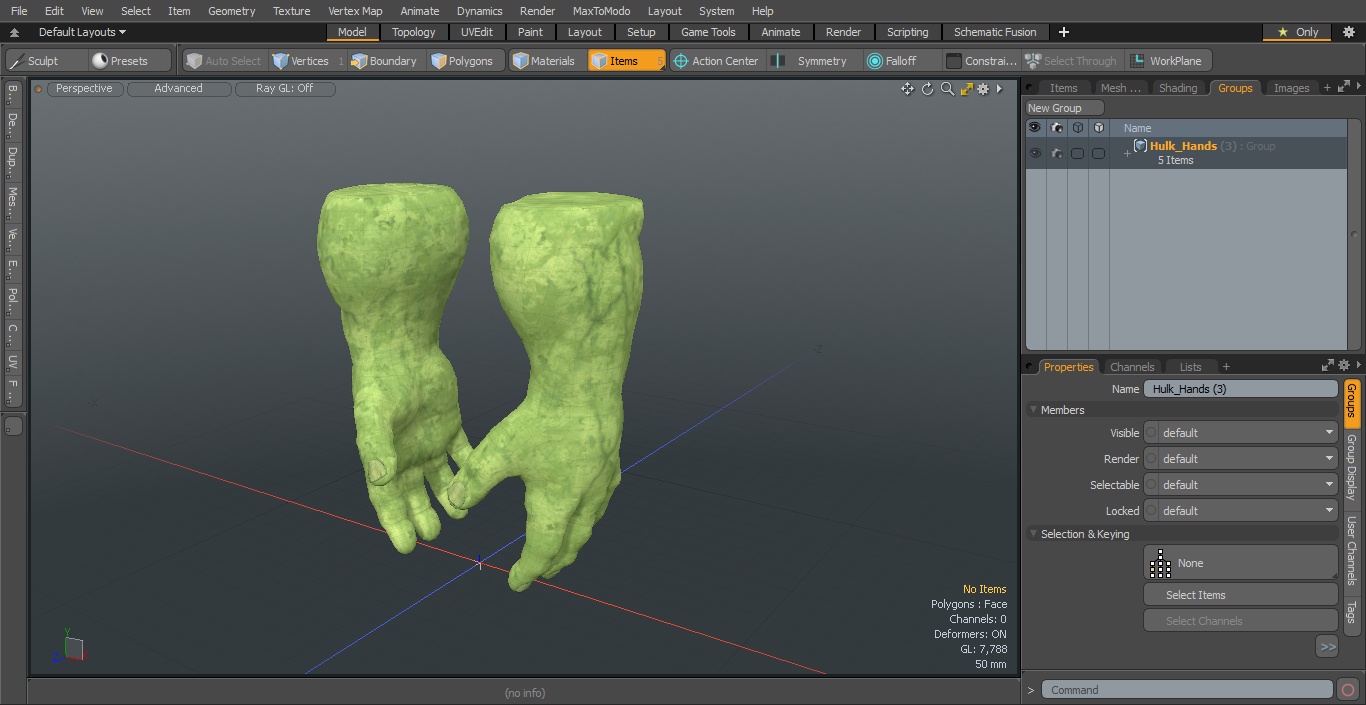Toggle Hulk_Hands locked checkbox
Screen dimensions: 1366x705
(1098, 154)
